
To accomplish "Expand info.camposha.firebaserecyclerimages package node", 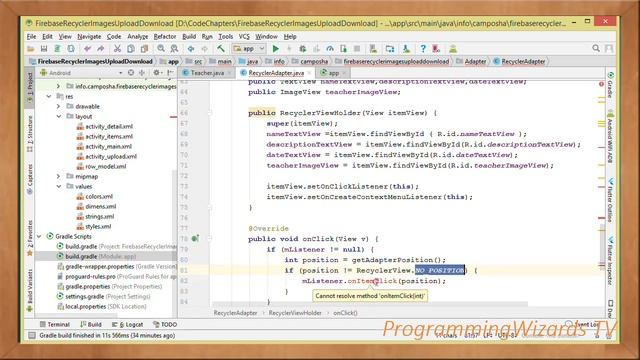I will (58, 86).
